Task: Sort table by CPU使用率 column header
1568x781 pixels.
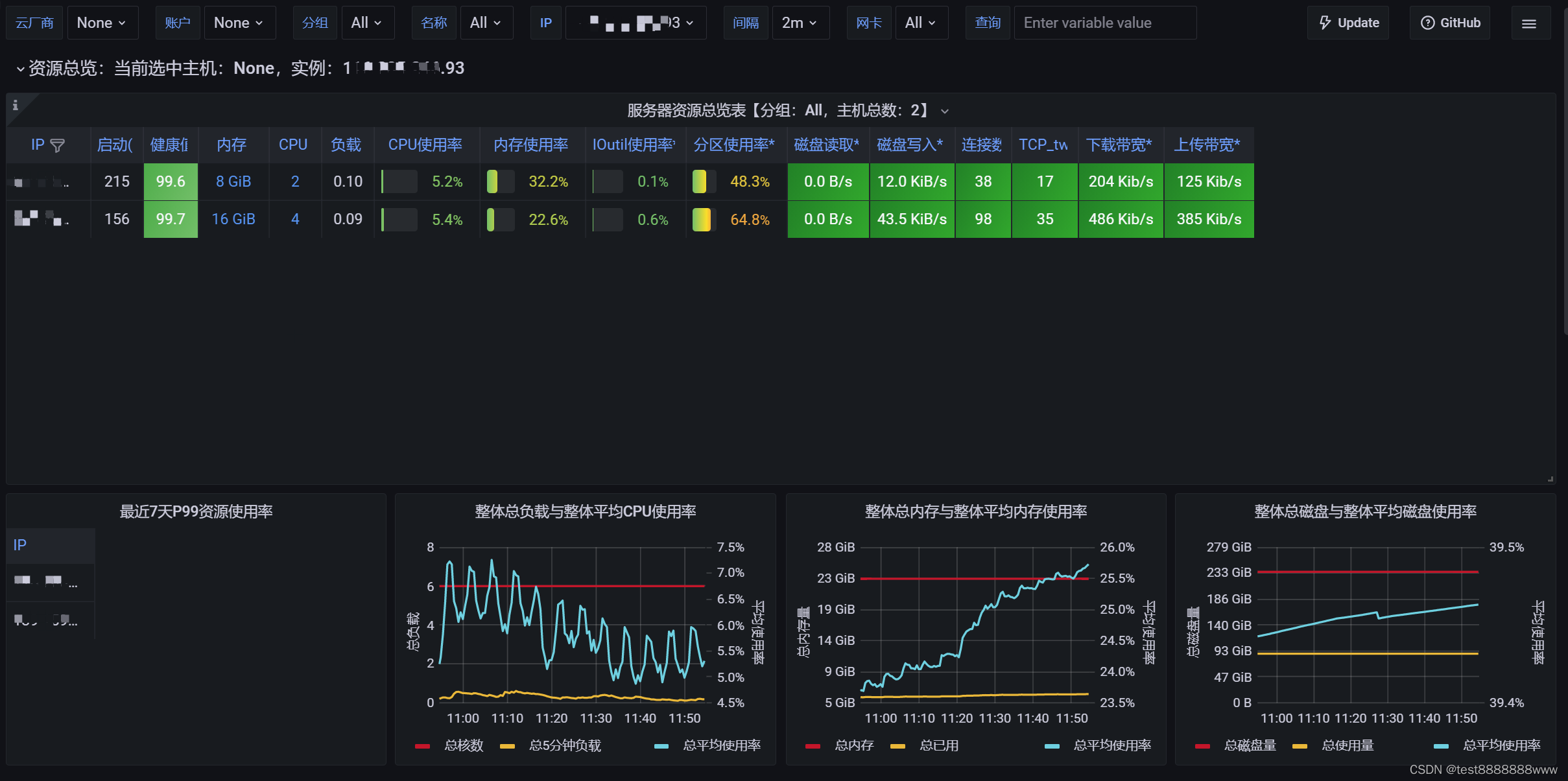Action: (425, 145)
